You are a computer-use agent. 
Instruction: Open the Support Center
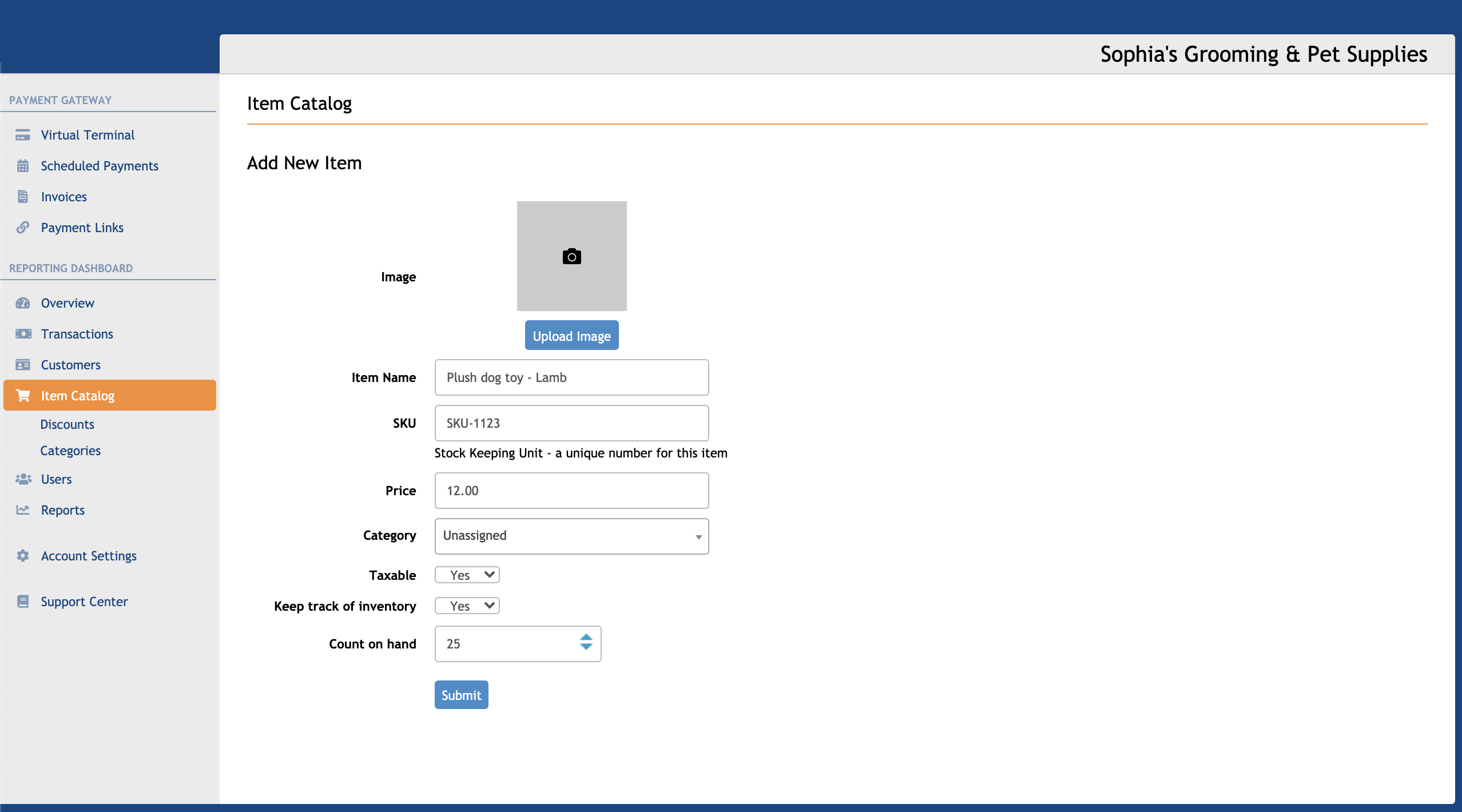coord(84,601)
